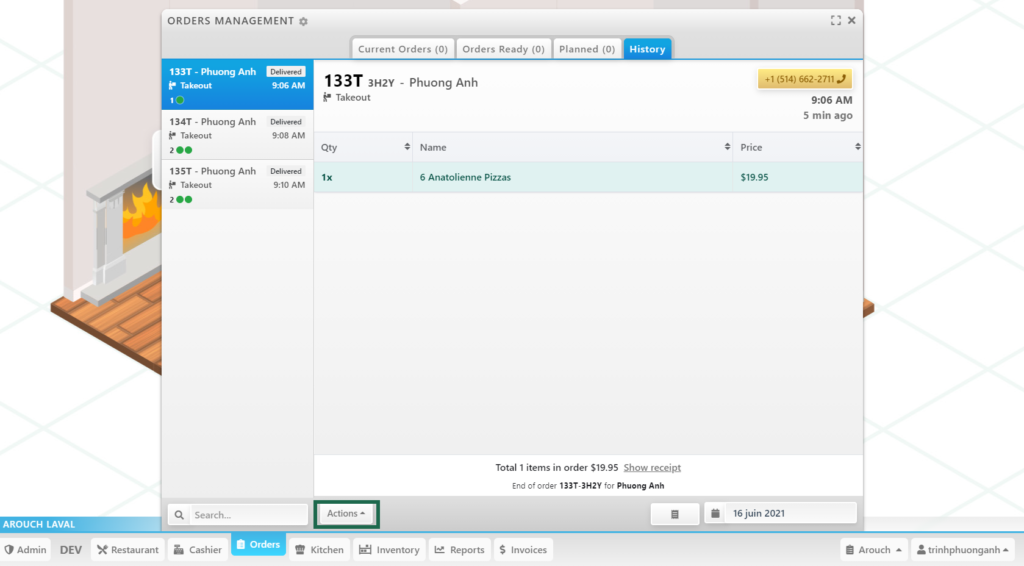
Task: Open the Cashier section
Action: [x=196, y=550]
